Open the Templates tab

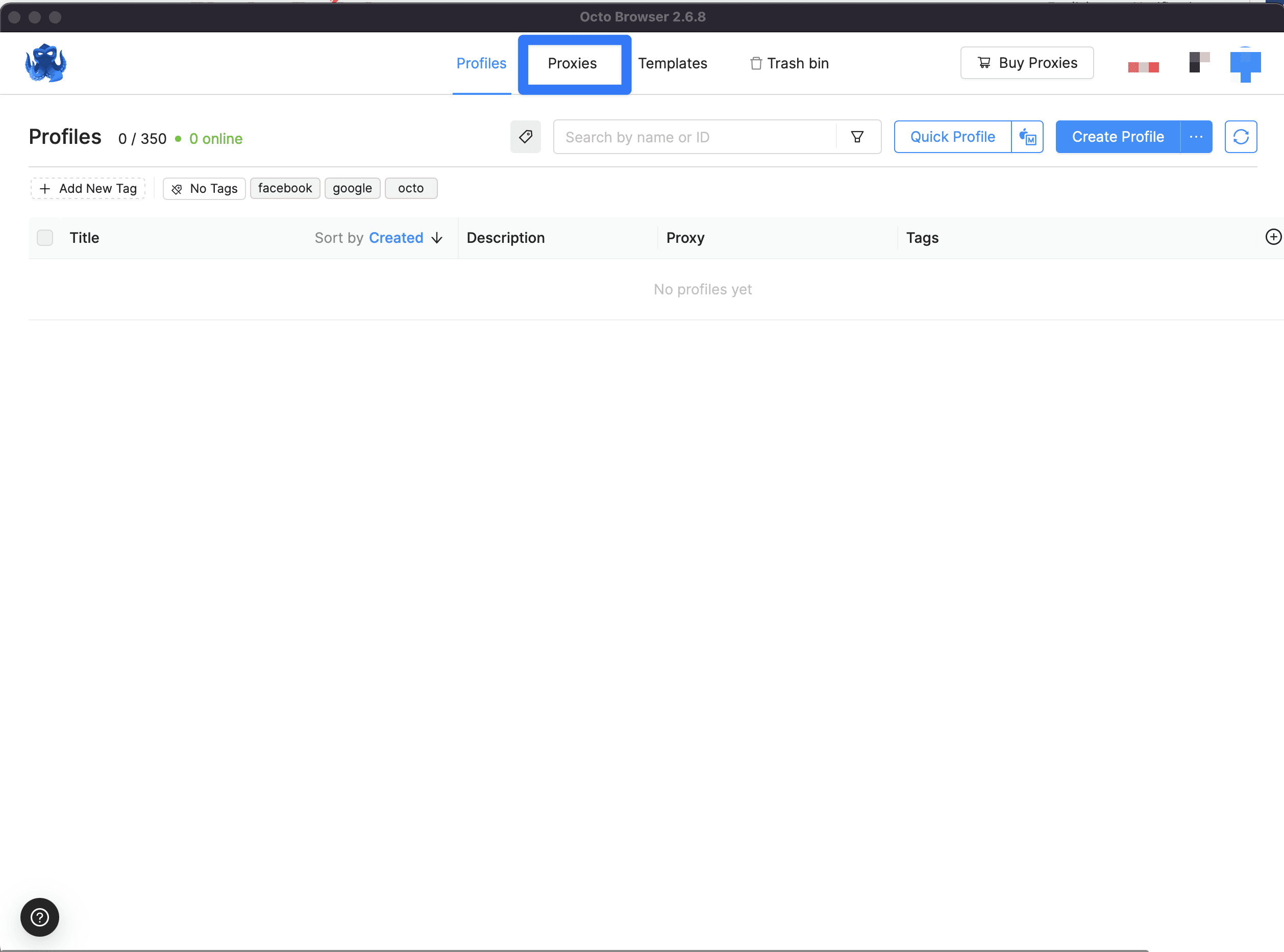pyautogui.click(x=672, y=63)
